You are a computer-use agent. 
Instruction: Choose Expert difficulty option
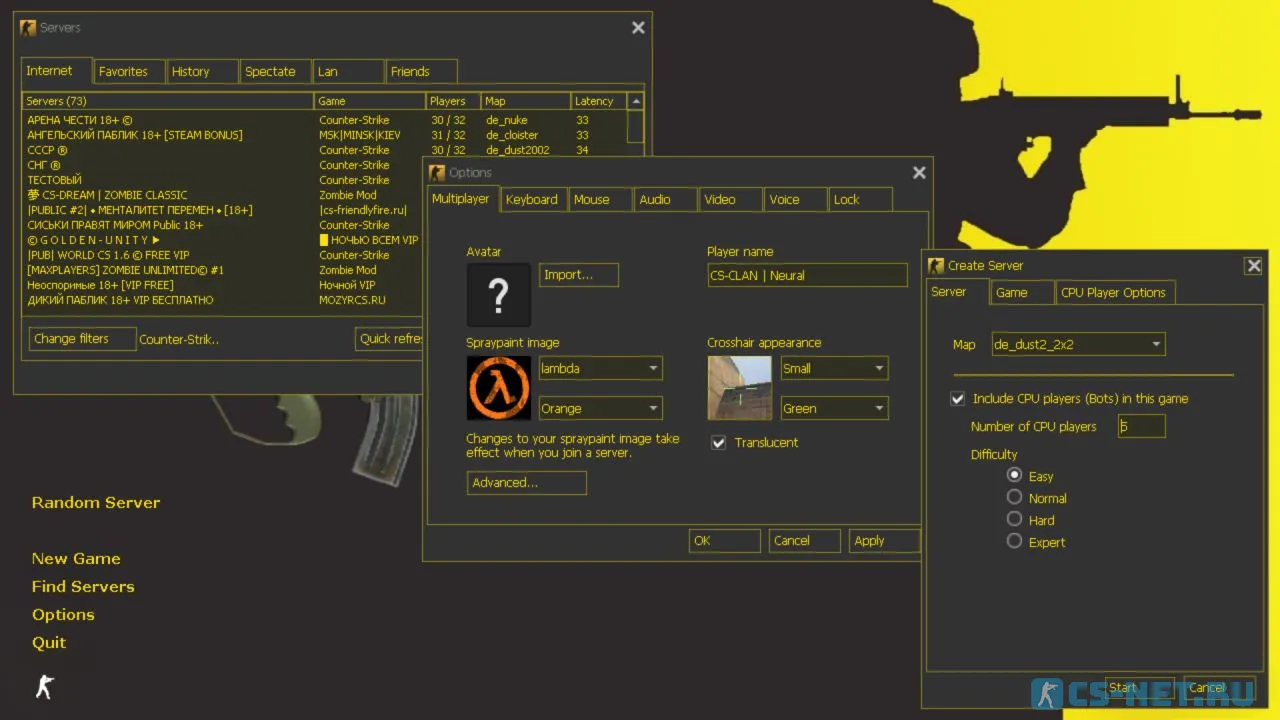(1014, 541)
